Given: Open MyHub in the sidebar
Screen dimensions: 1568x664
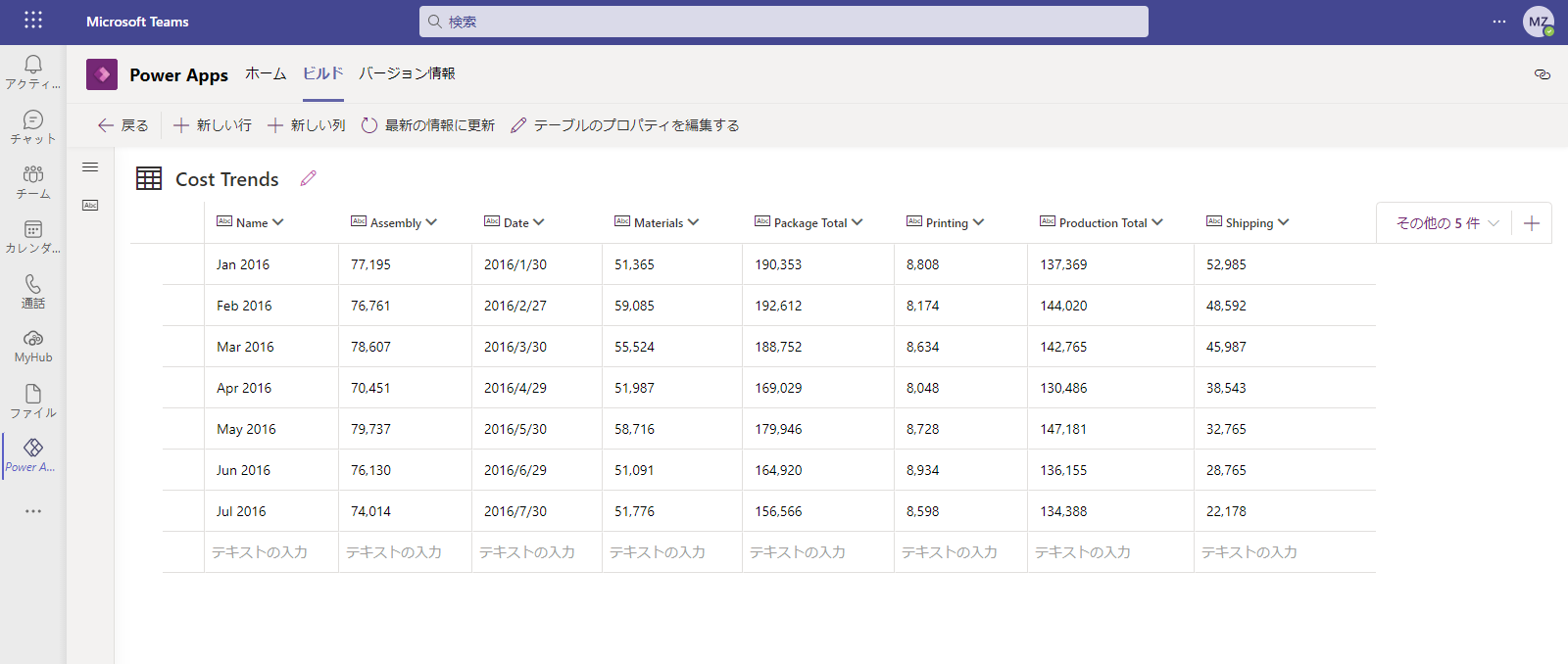Looking at the screenshot, I should 33,346.
